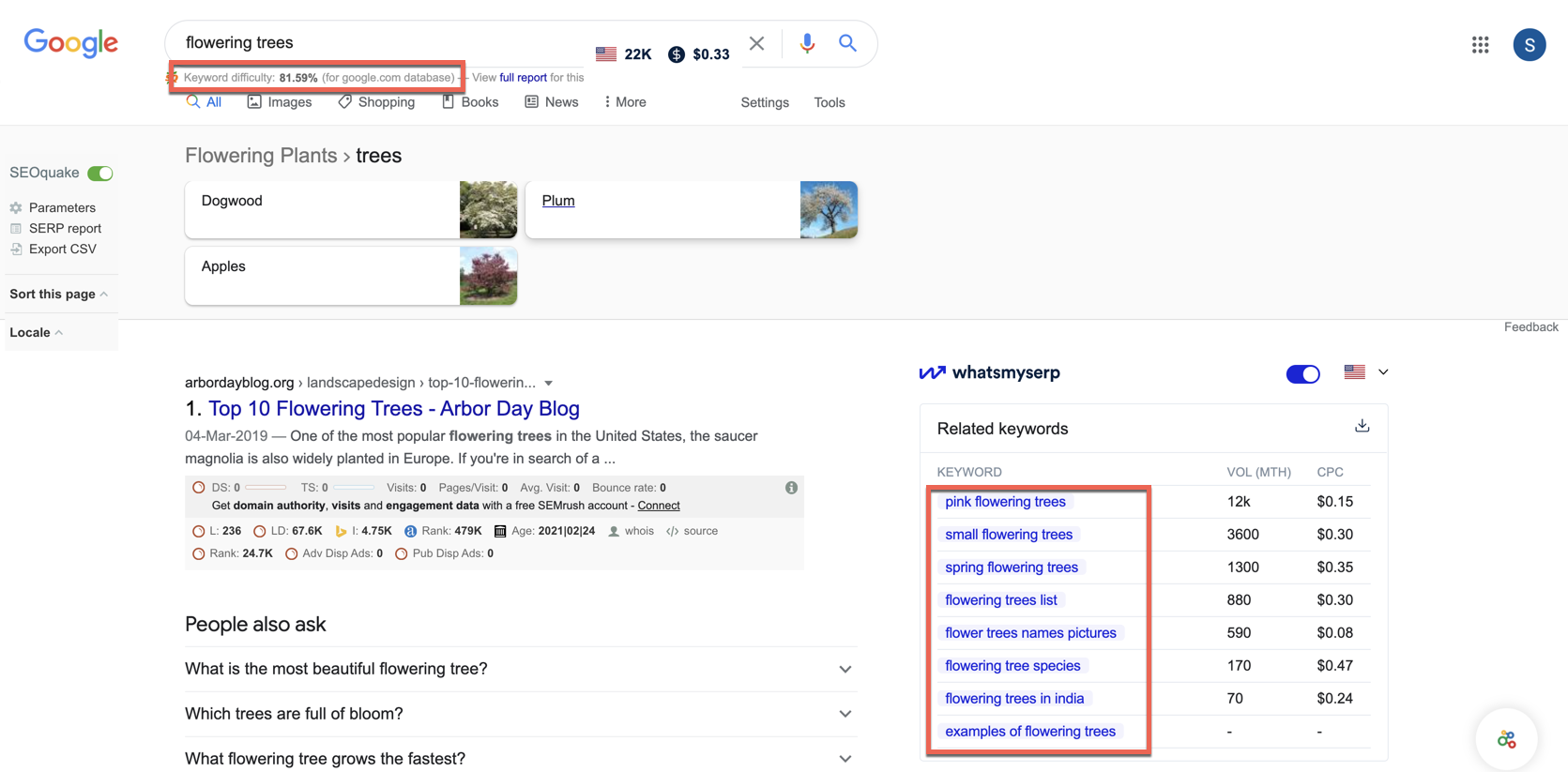Collapse the Sort this page section
The width and height of the screenshot is (1568, 772).
(59, 295)
